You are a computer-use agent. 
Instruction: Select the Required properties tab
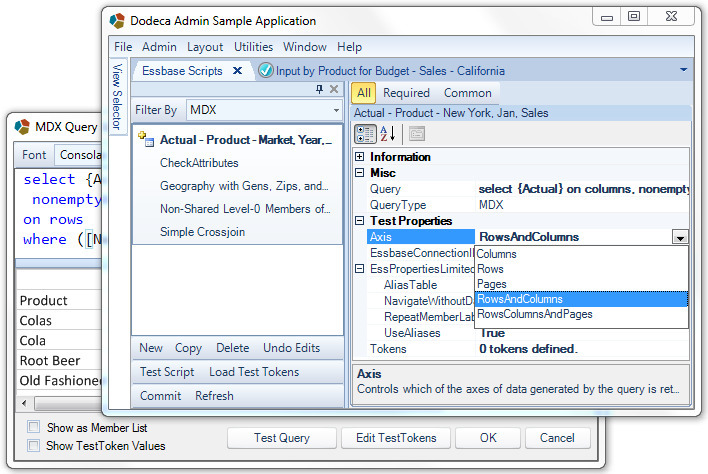coord(406,93)
